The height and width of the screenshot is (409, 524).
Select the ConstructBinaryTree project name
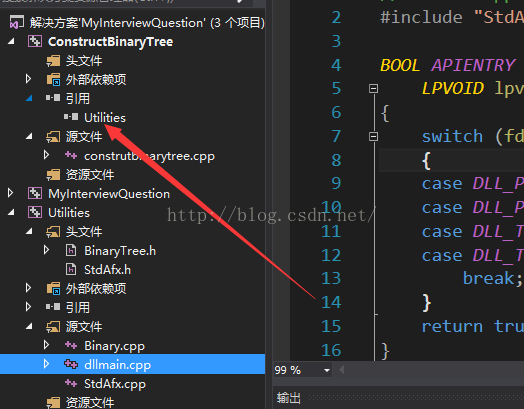click(111, 42)
